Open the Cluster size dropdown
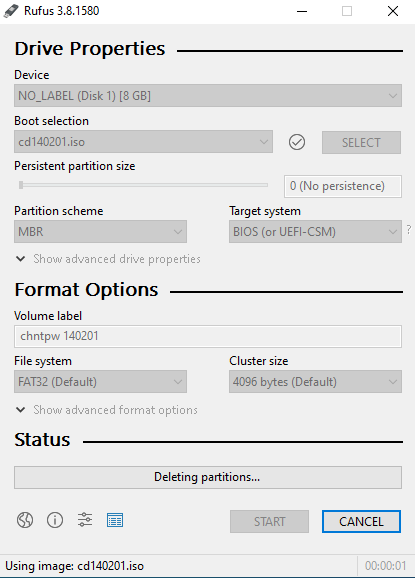 315,382
